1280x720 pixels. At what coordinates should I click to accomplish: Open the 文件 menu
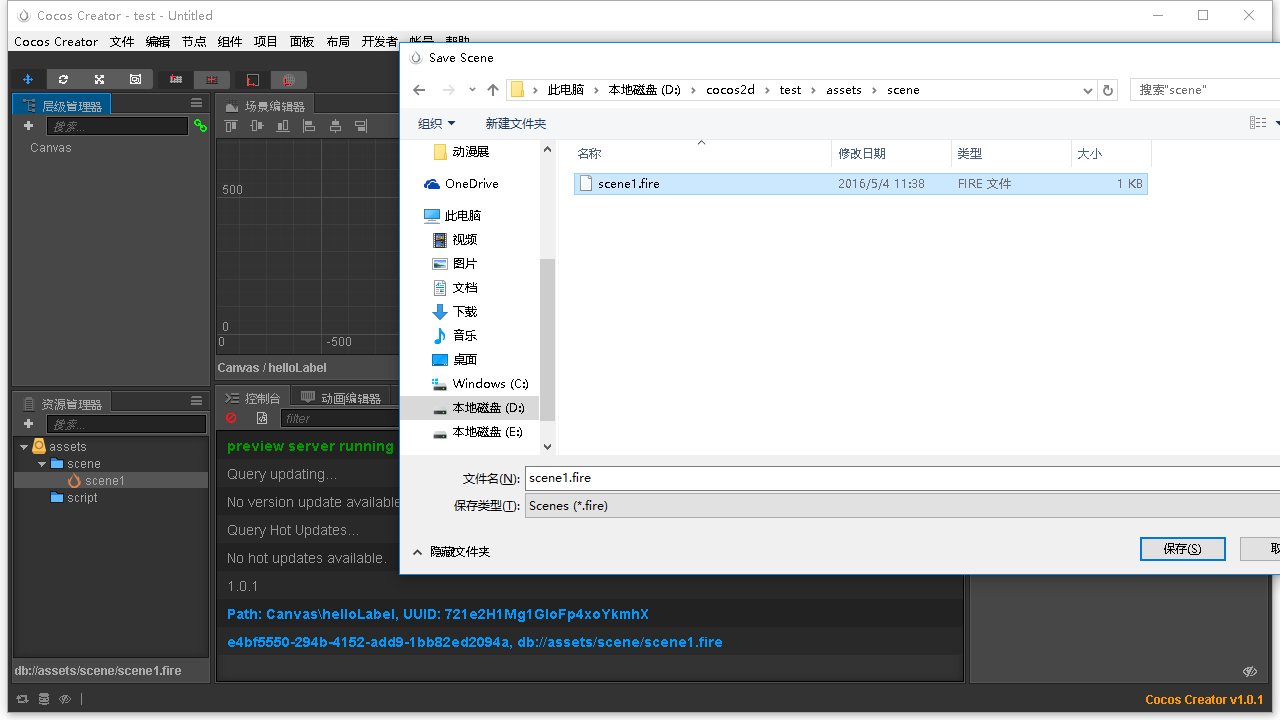pyautogui.click(x=122, y=42)
